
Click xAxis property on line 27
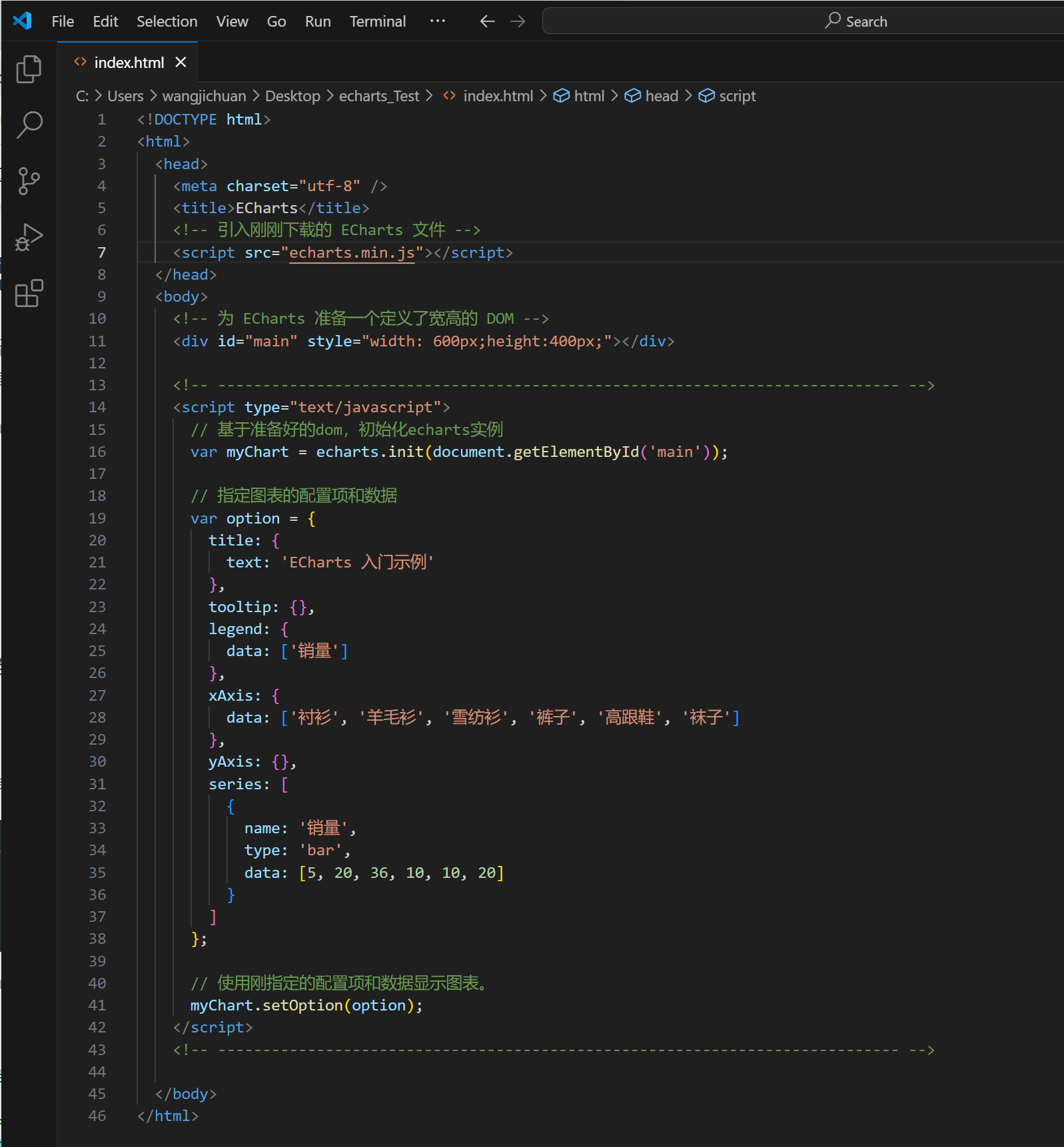pos(231,695)
